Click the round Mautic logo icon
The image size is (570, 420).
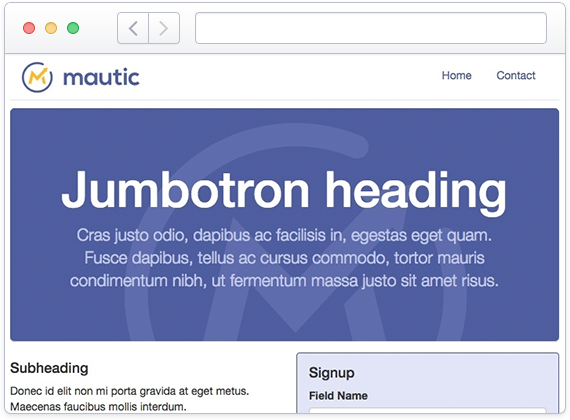(37, 77)
